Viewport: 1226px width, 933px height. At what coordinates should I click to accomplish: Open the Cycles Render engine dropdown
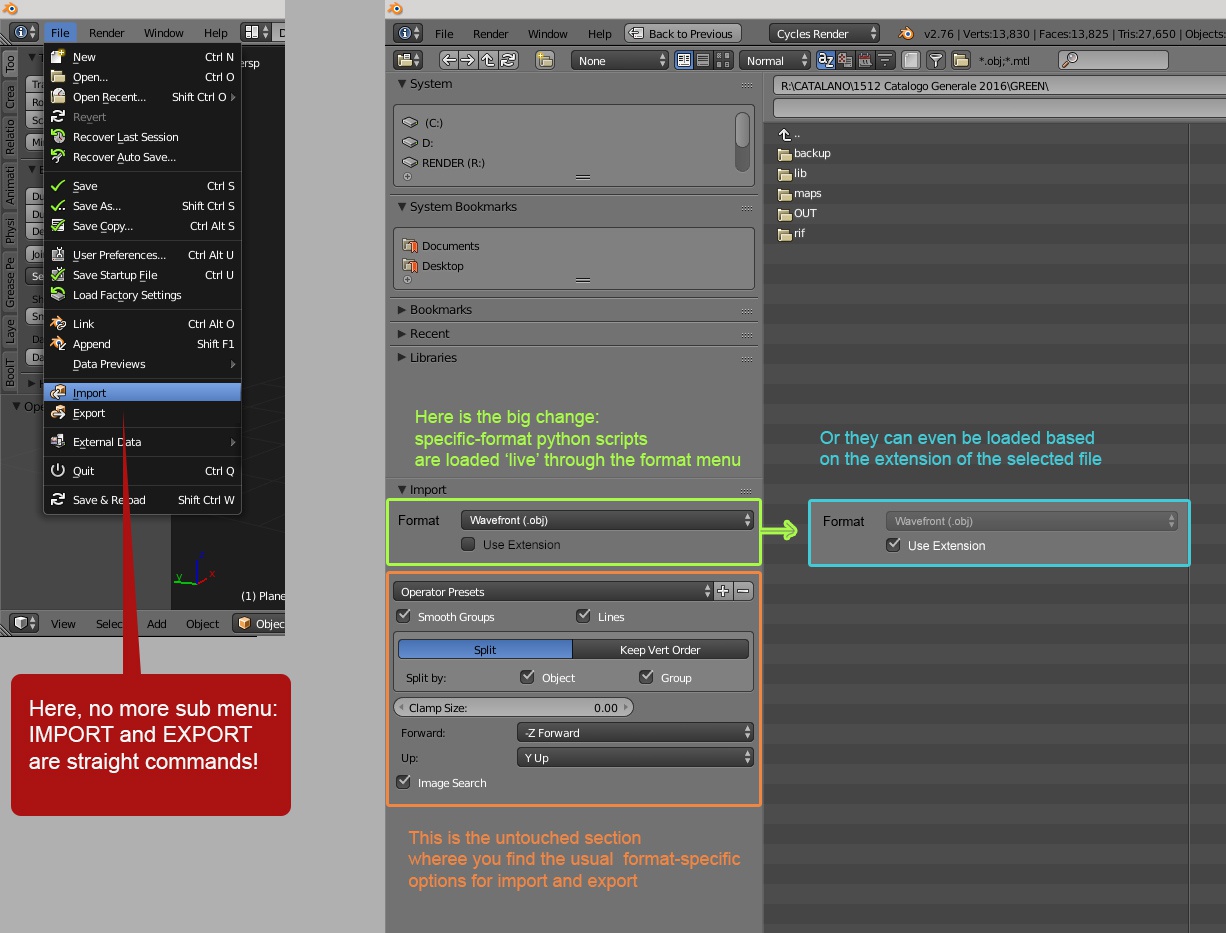pyautogui.click(x=824, y=33)
